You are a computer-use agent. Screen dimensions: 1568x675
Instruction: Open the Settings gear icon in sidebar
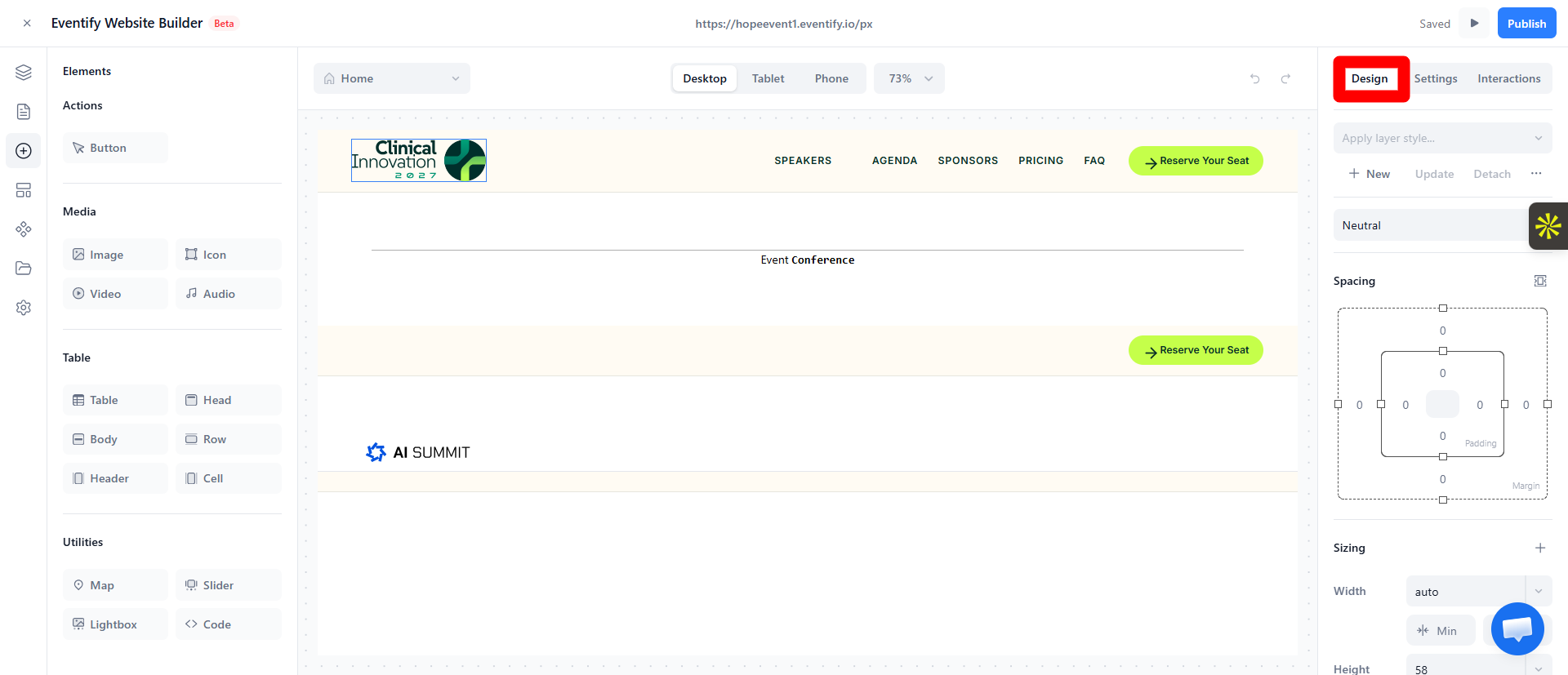[24, 308]
